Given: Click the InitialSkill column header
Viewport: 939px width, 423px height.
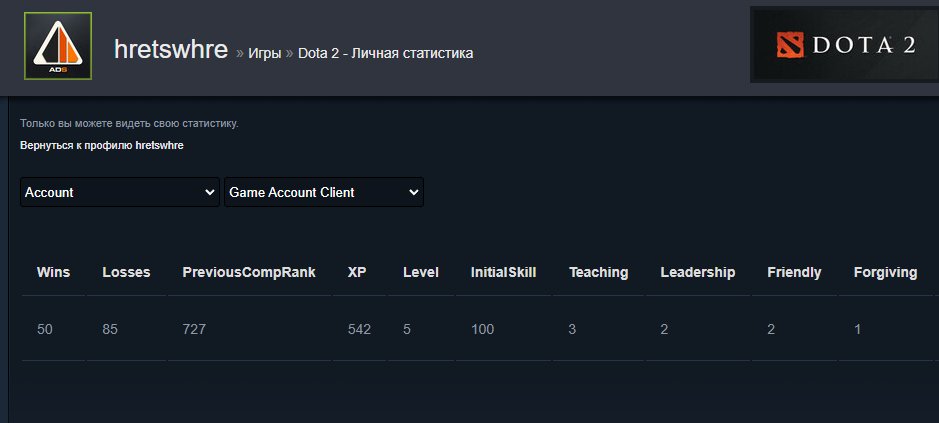Looking at the screenshot, I should (x=504, y=273).
